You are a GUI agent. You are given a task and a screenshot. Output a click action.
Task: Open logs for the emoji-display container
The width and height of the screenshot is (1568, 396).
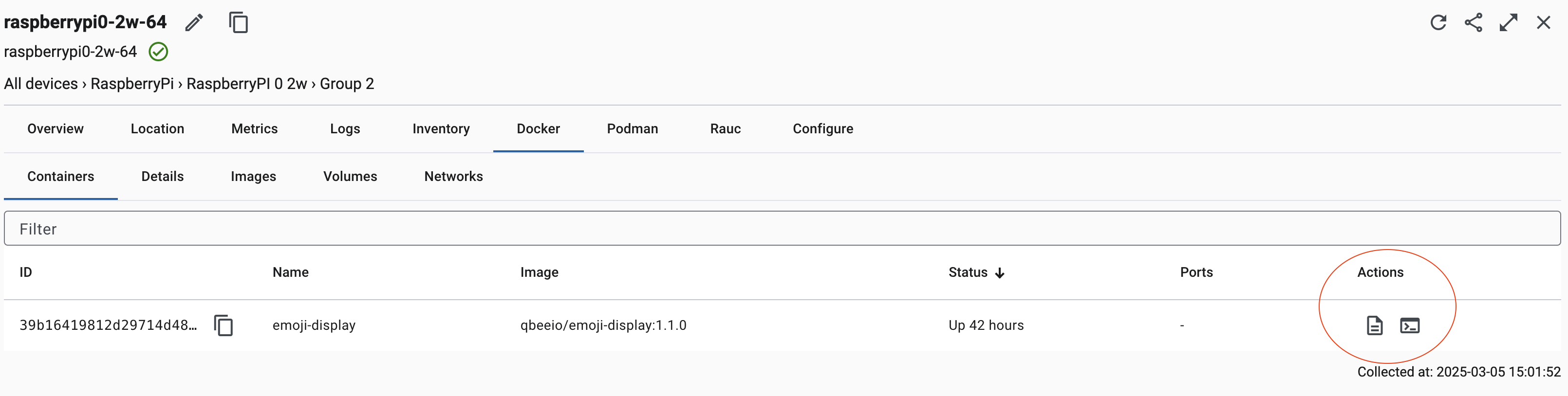pos(1374,325)
